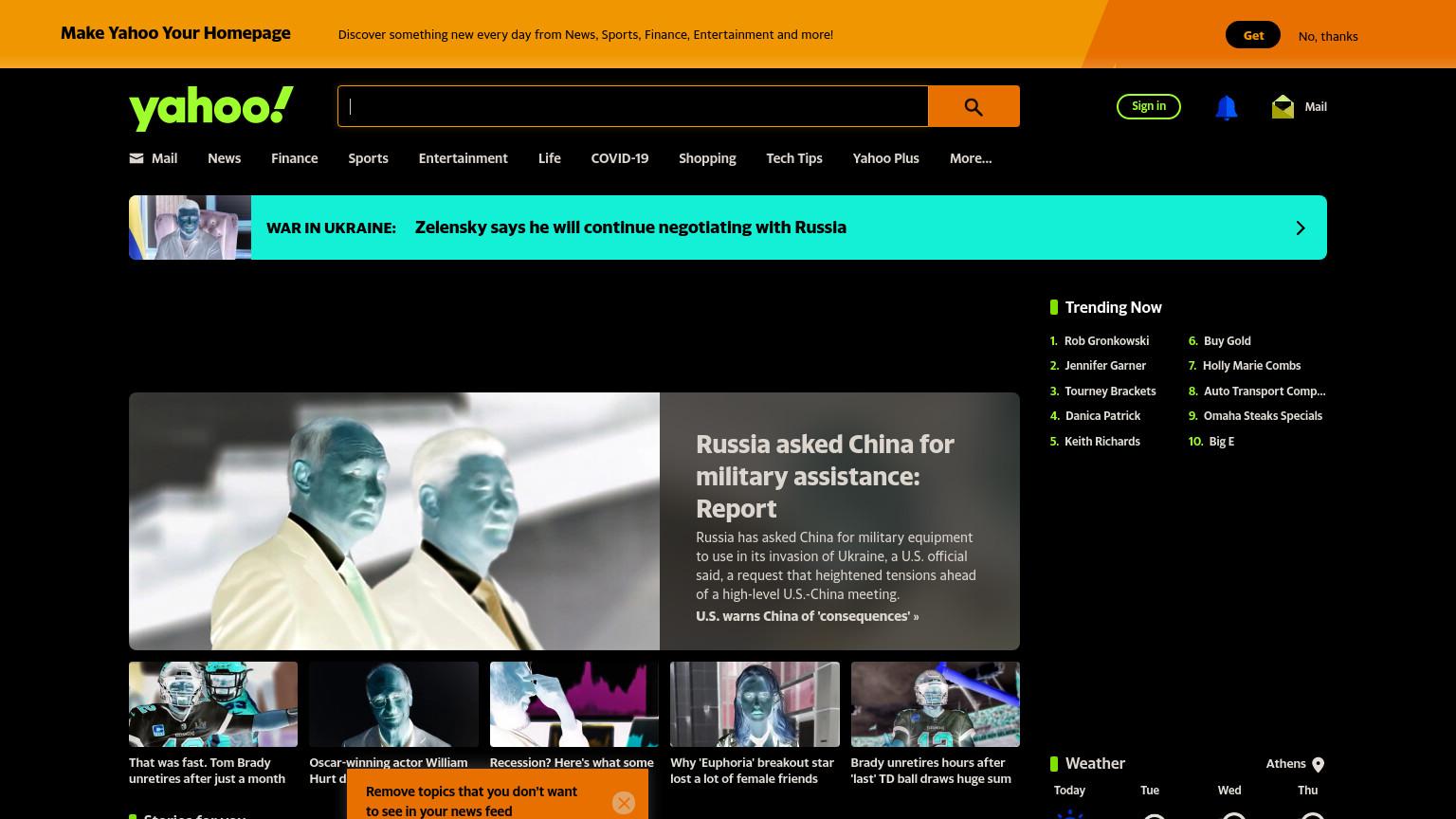1456x819 pixels.
Task: Select the Finance navigation item
Action: tap(295, 158)
